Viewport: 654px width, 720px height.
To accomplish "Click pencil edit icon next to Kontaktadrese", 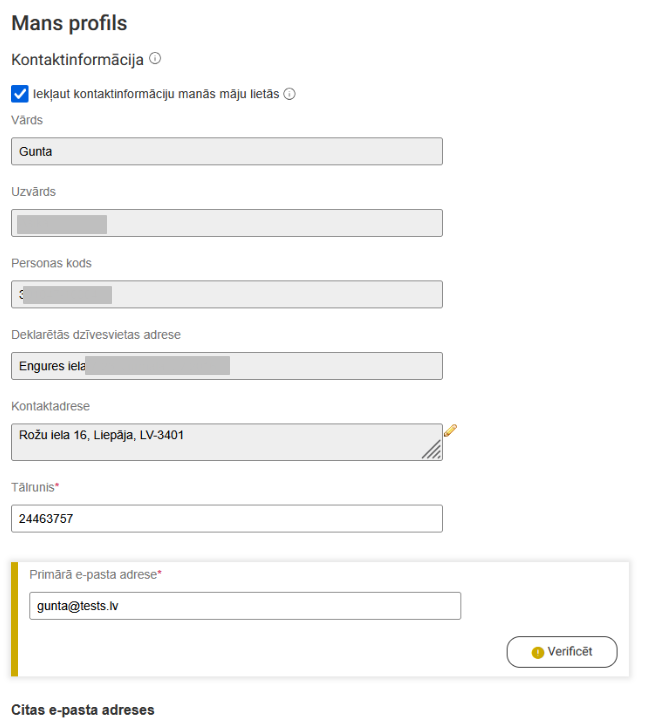I will 450,430.
